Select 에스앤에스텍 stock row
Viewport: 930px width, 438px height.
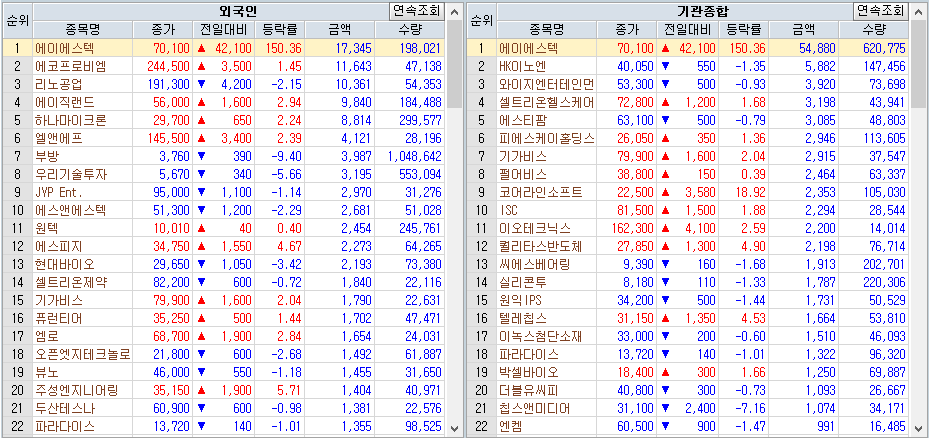click(224, 210)
